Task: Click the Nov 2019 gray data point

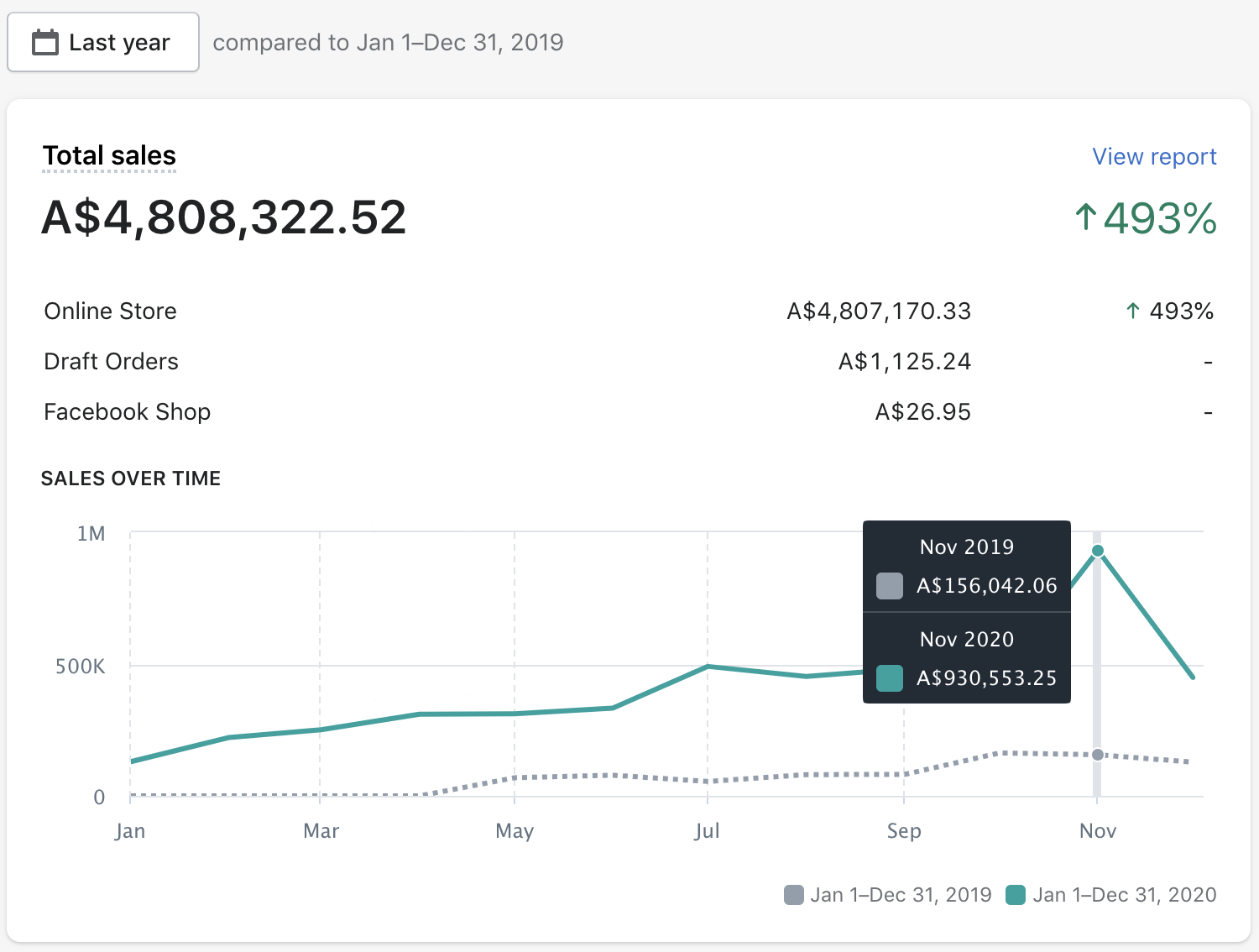Action: 1097,755
